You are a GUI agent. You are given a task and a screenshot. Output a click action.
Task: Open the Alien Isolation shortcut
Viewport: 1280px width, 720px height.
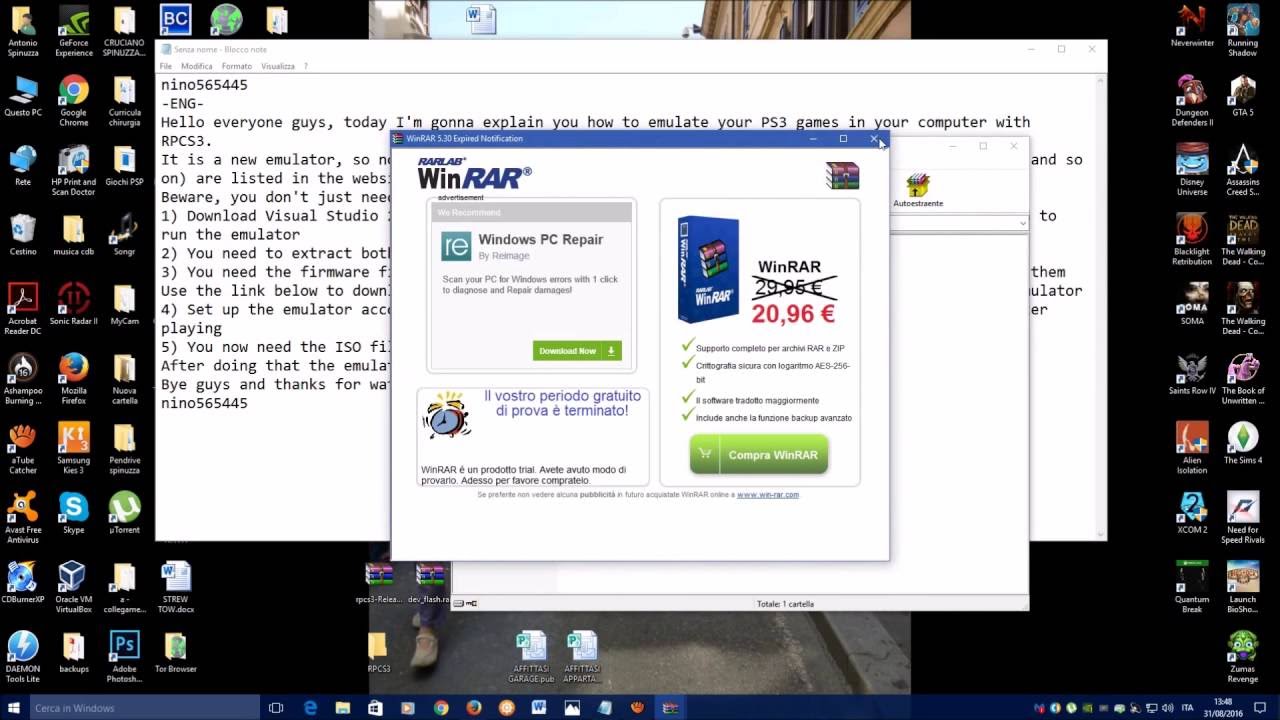pyautogui.click(x=1192, y=448)
